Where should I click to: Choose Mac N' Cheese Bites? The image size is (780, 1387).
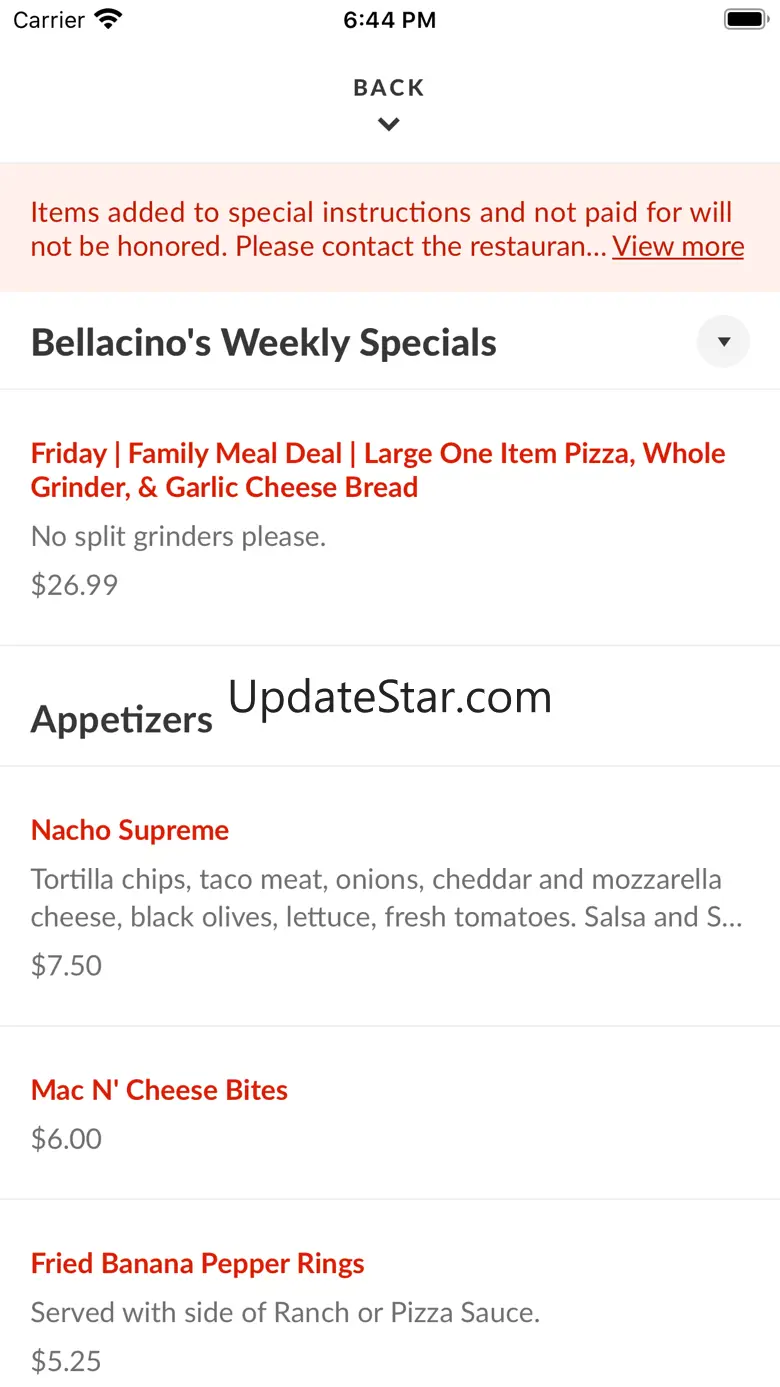(x=160, y=1090)
